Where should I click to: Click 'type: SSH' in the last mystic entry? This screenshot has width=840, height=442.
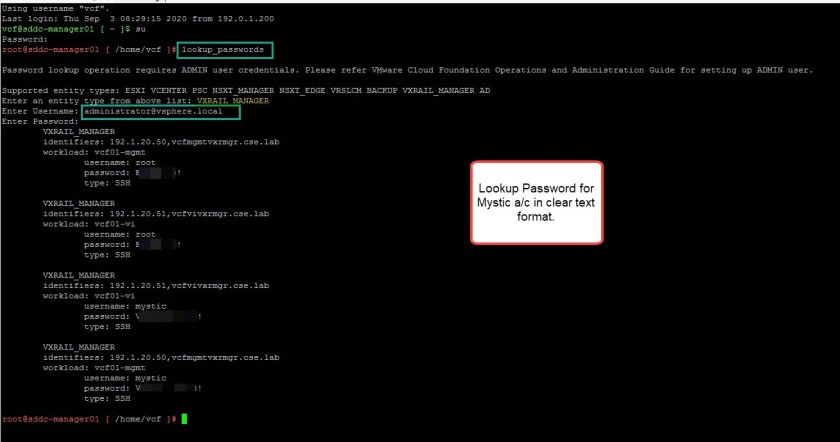(107, 399)
